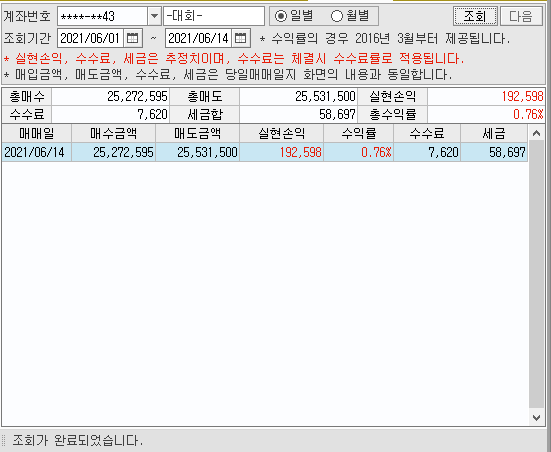This screenshot has width=551, height=452.
Task: Click the 조회 button
Action: [x=475, y=16]
